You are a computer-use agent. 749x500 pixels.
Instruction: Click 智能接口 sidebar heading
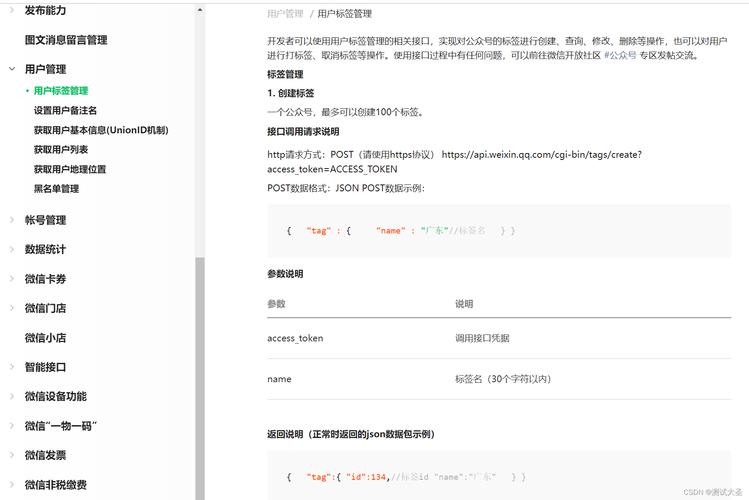pyautogui.click(x=45, y=367)
